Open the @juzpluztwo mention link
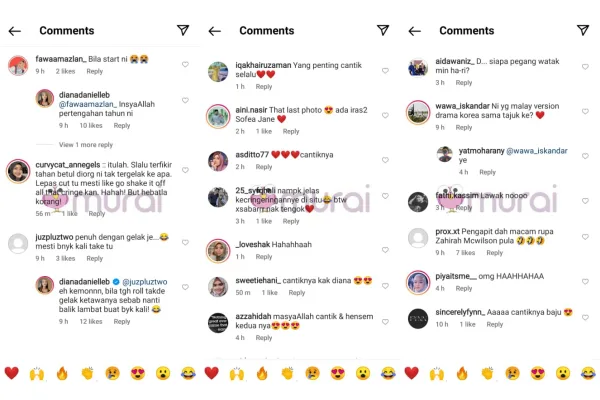 click(x=145, y=282)
